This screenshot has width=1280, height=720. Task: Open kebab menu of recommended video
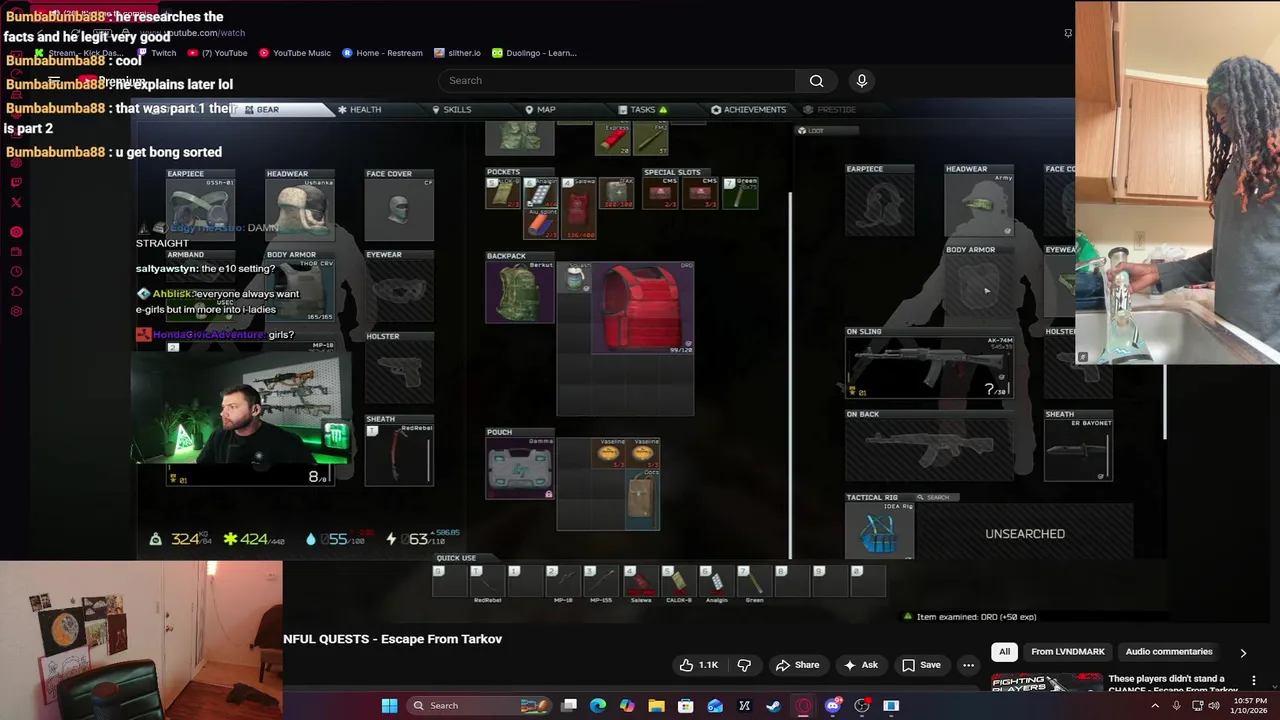click(1253, 680)
